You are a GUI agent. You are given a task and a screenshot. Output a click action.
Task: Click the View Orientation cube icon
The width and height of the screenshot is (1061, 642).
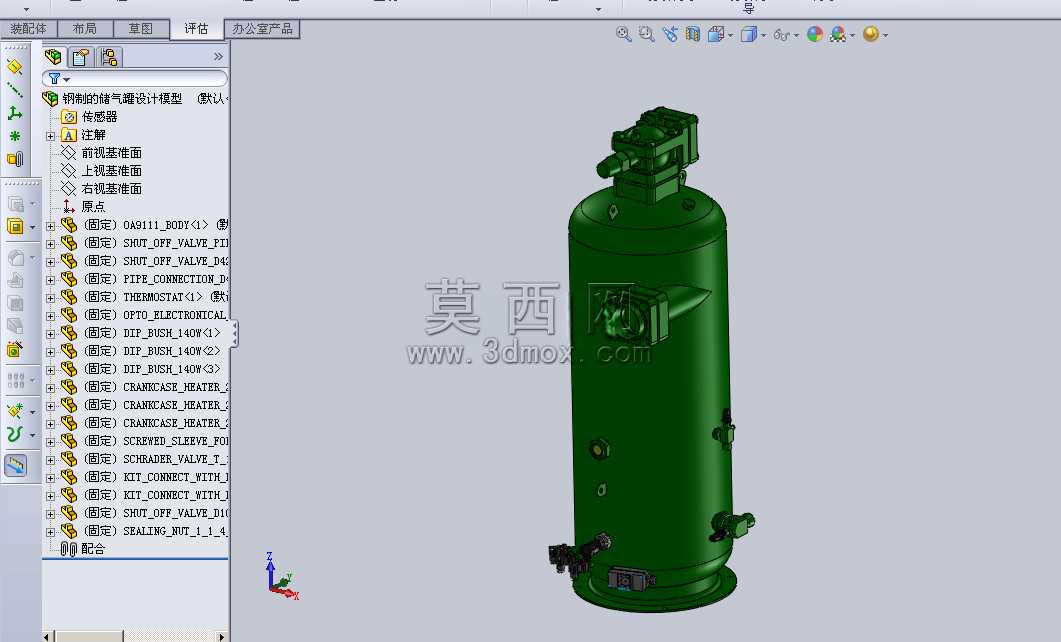(x=716, y=34)
